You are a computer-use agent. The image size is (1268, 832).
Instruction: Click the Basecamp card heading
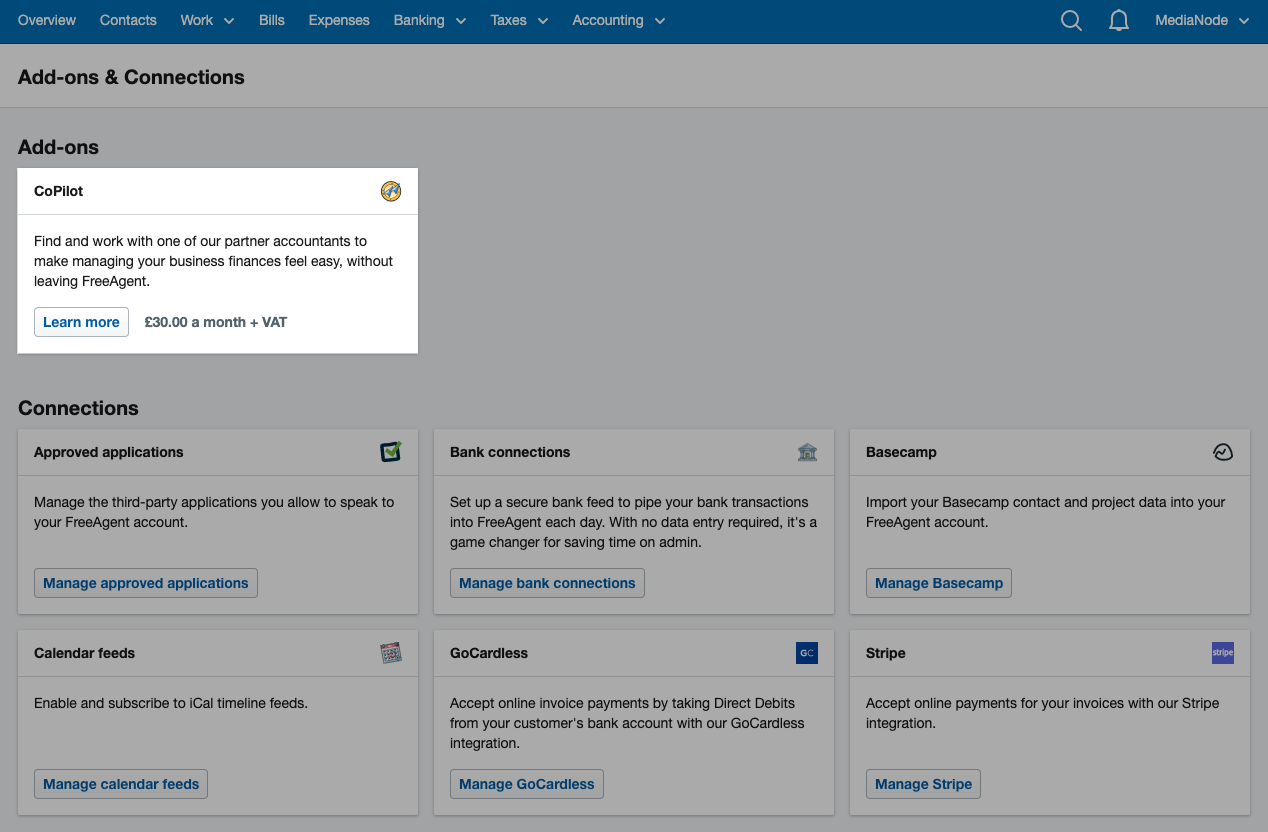click(x=901, y=452)
